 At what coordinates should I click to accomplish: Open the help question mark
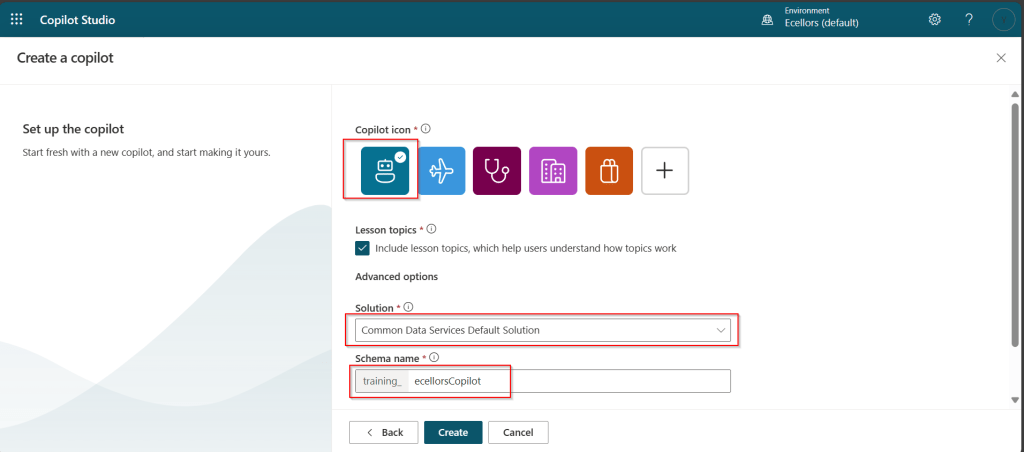(x=968, y=19)
